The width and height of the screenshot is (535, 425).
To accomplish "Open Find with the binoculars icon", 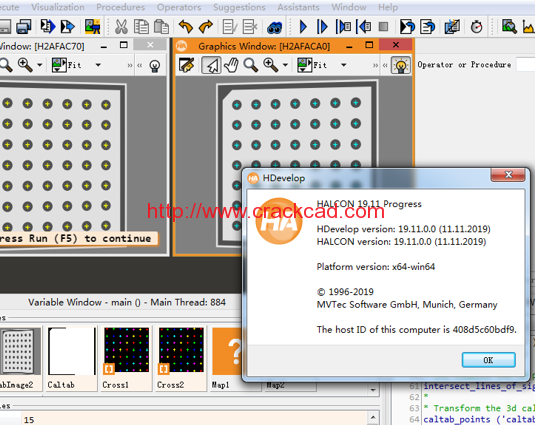I will [274, 27].
